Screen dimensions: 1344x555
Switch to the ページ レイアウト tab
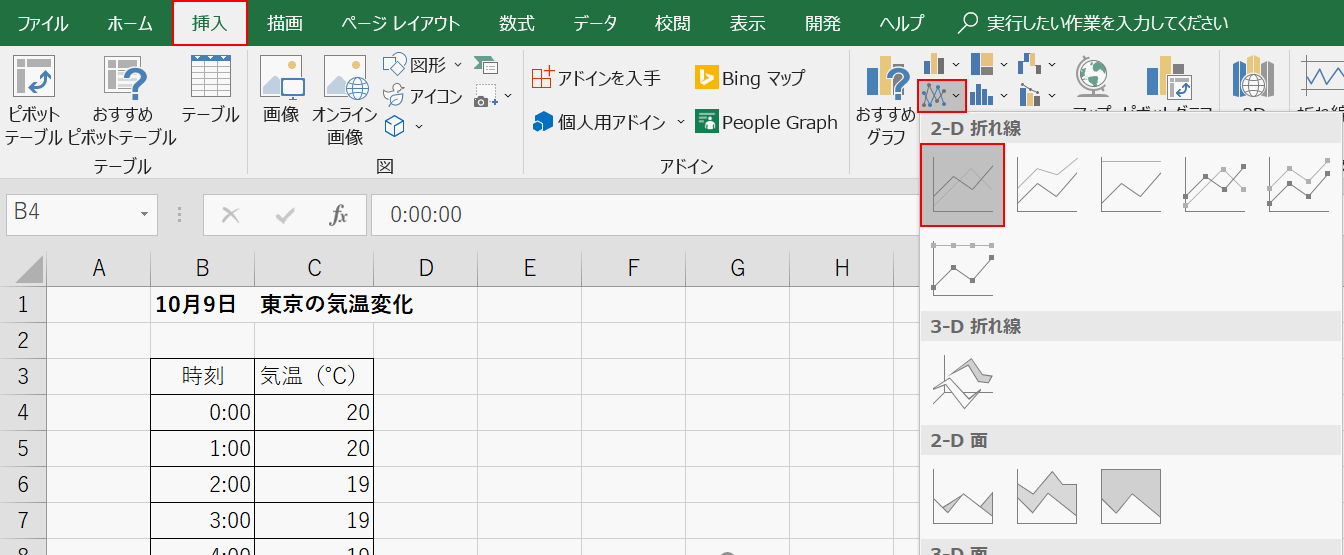pos(401,23)
